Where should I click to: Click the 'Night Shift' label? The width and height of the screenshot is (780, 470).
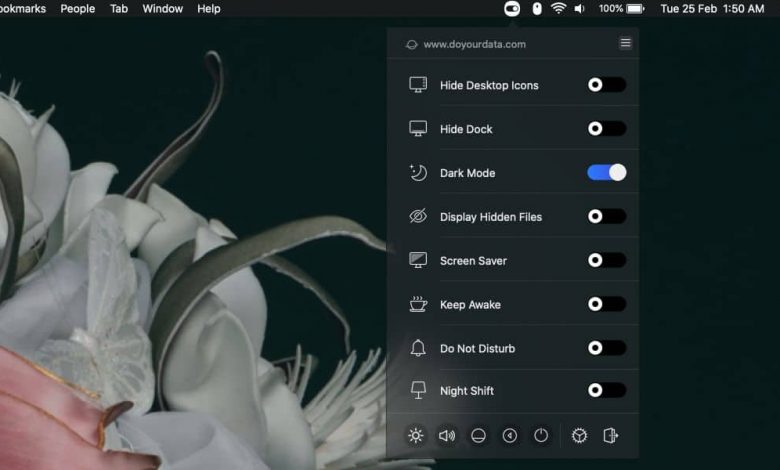point(467,391)
